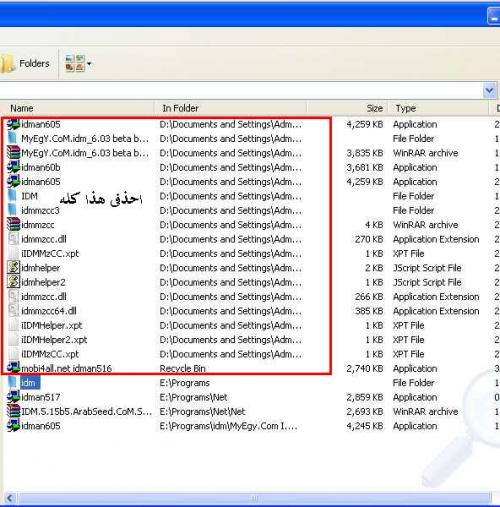The image size is (500, 507).
Task: Click the 3,681 KB size cell
Action: [365, 167]
